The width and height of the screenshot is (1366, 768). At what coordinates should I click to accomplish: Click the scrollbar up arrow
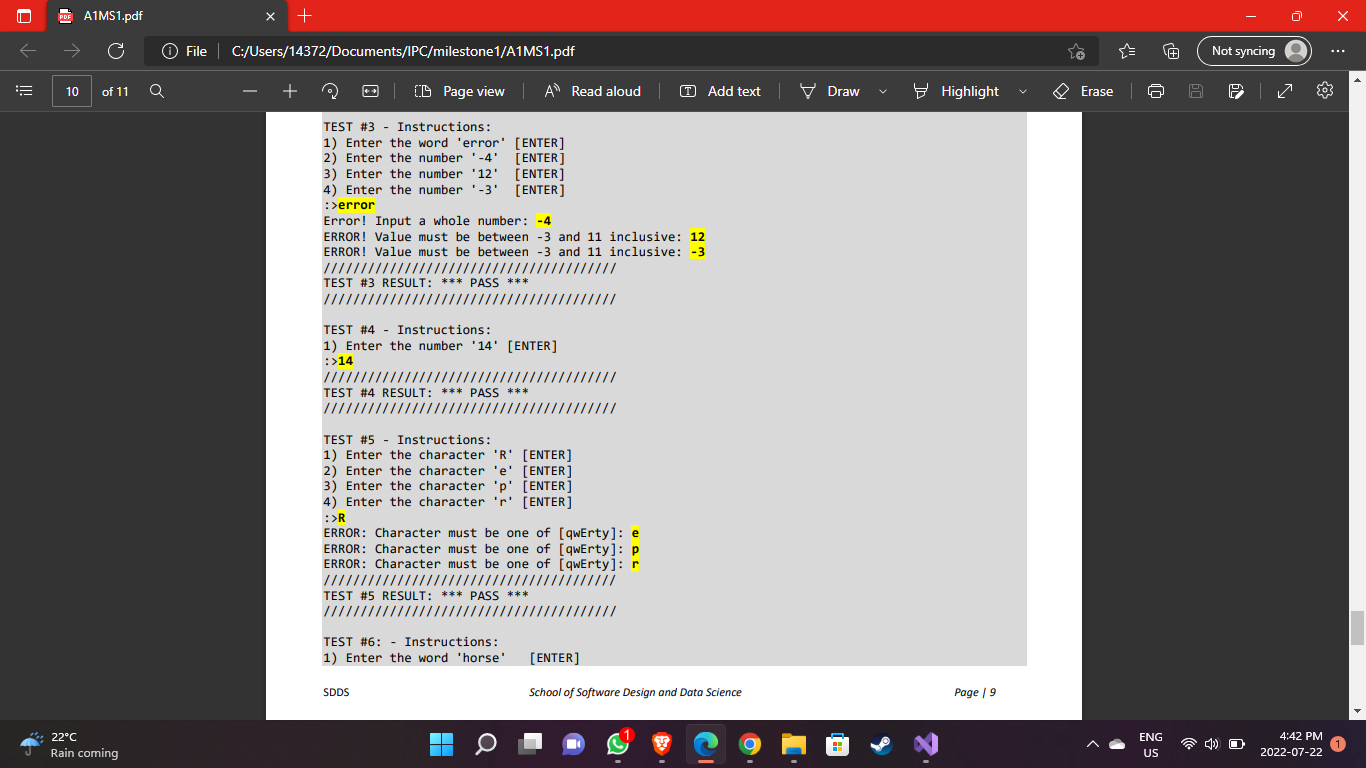tap(1357, 78)
